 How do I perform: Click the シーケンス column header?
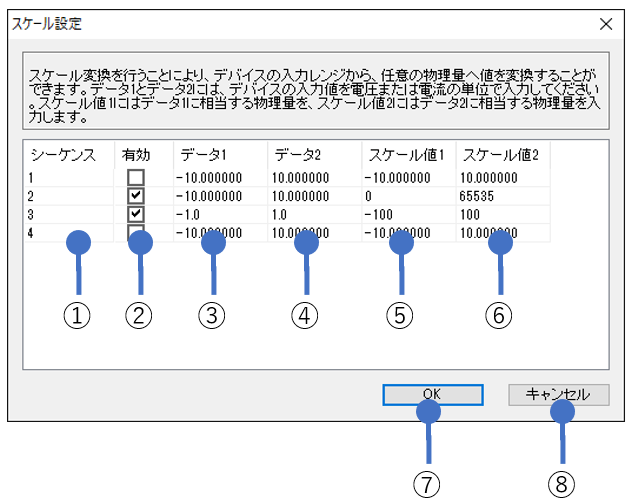(63, 154)
